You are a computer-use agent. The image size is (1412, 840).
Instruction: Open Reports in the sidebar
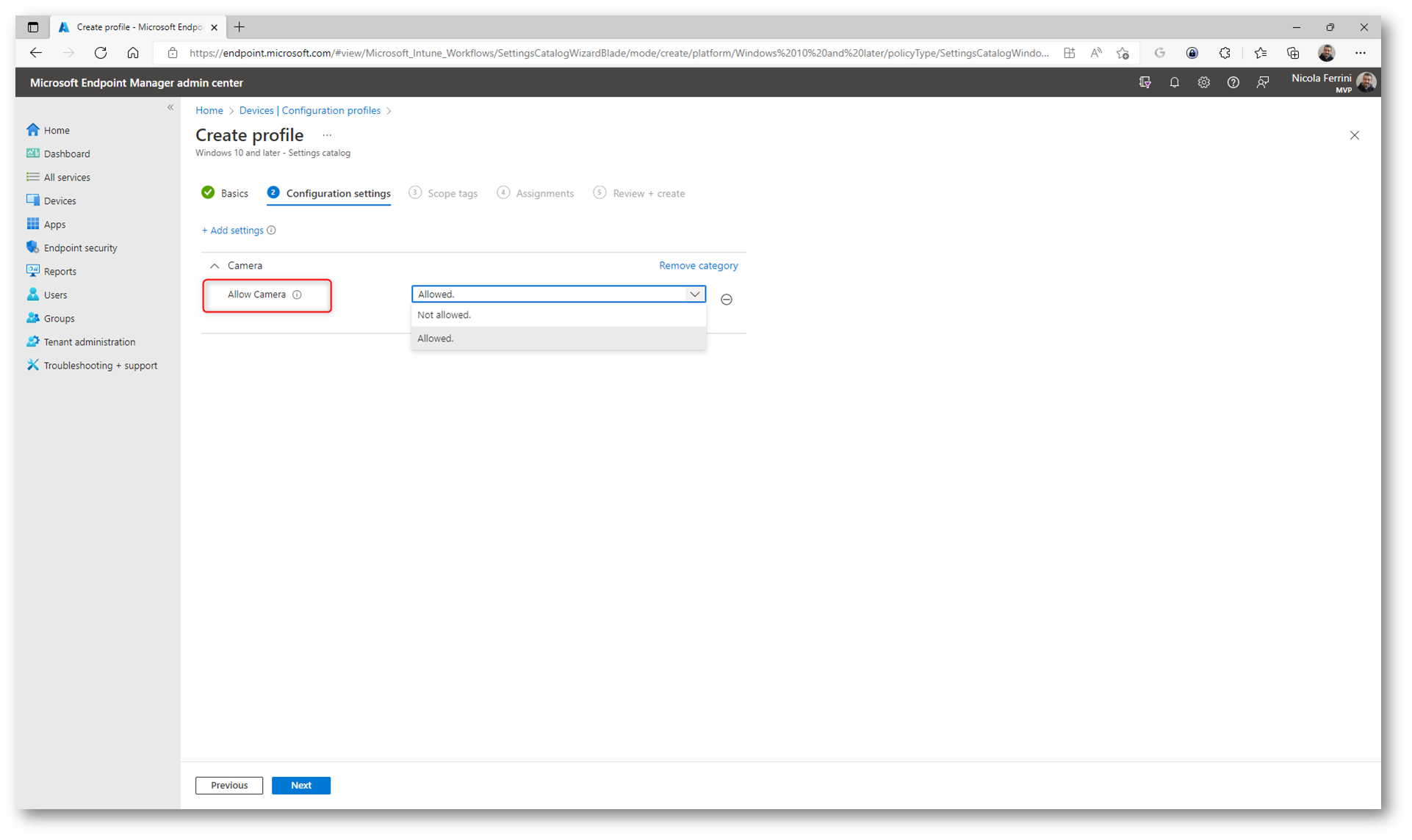point(51,271)
